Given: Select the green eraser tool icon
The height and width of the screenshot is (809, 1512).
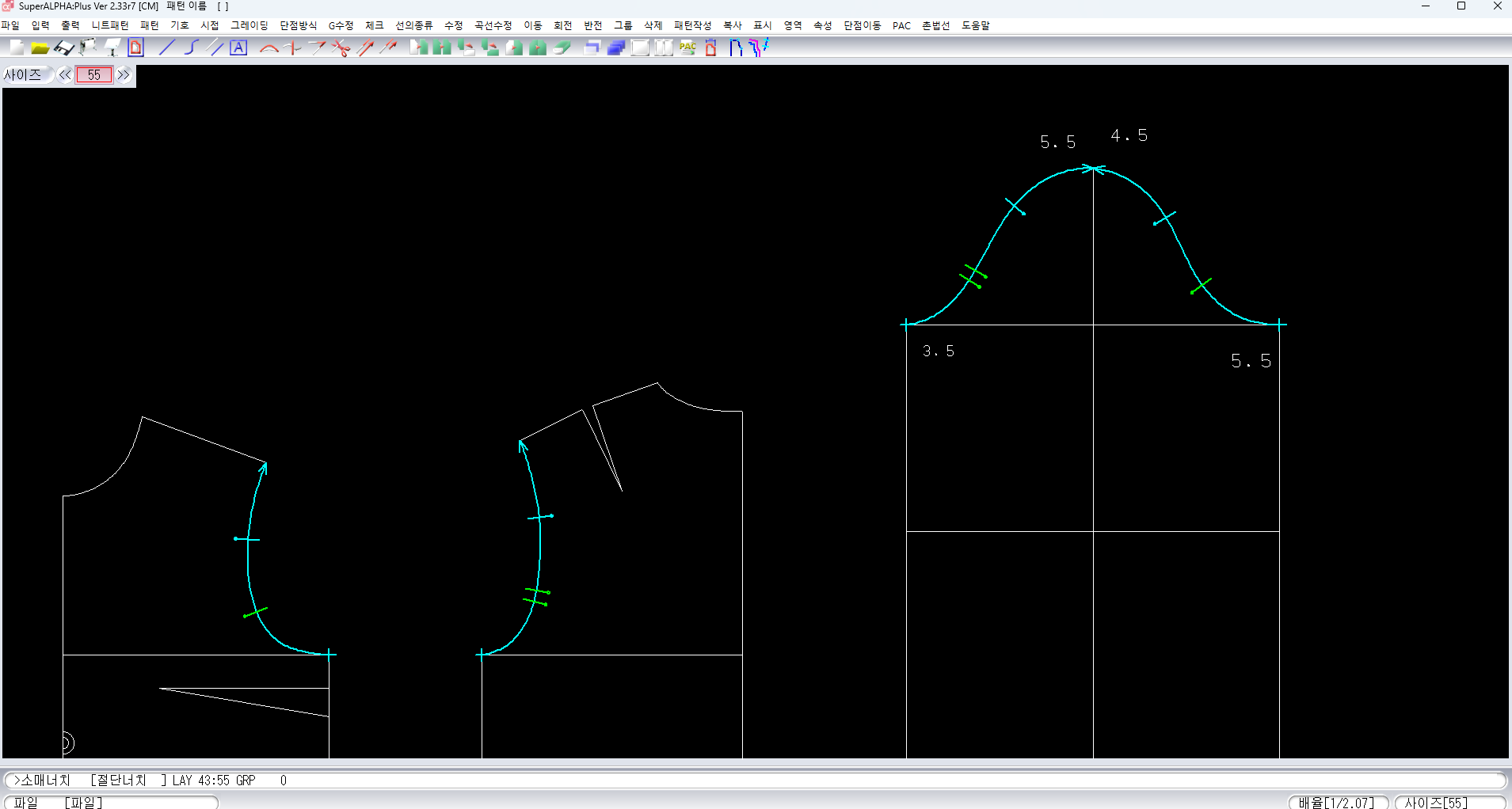Looking at the screenshot, I should pos(562,48).
